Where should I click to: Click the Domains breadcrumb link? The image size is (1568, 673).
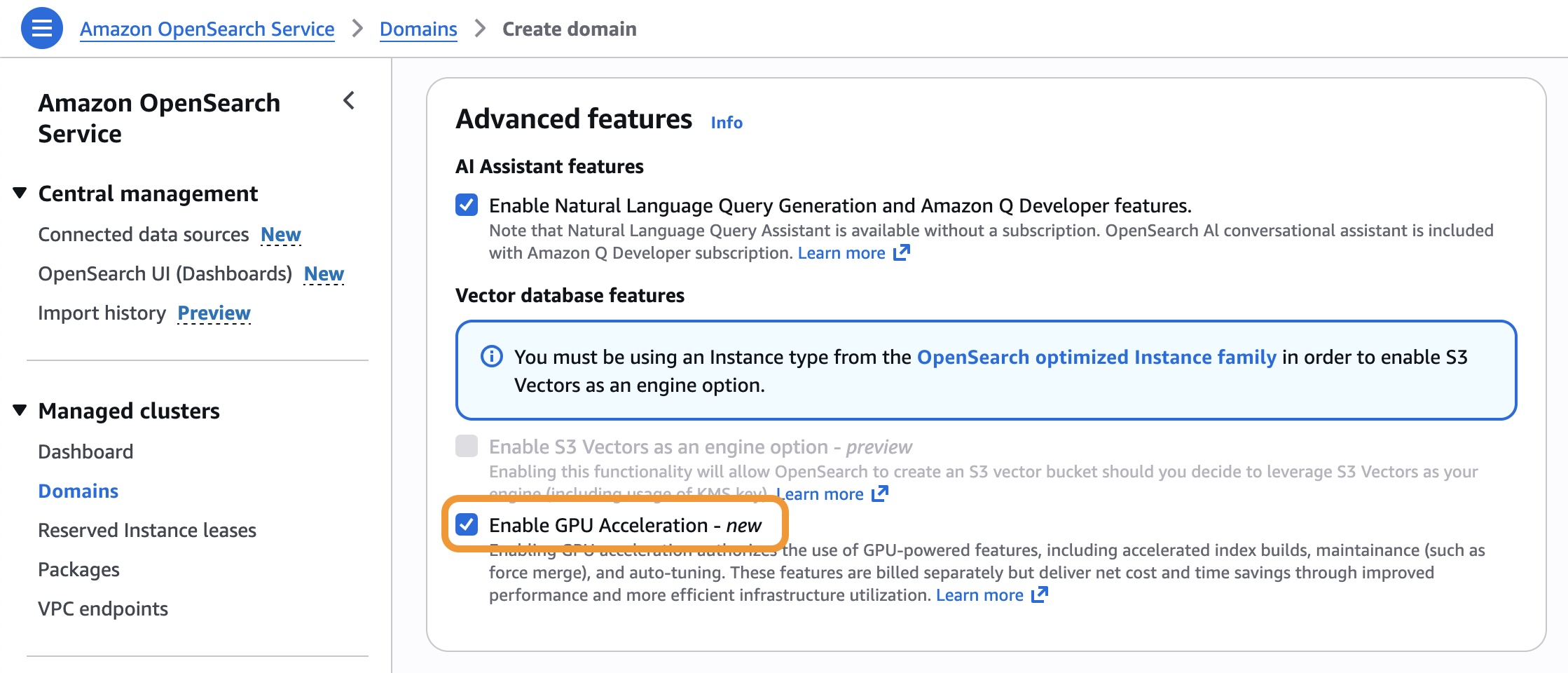pos(418,29)
